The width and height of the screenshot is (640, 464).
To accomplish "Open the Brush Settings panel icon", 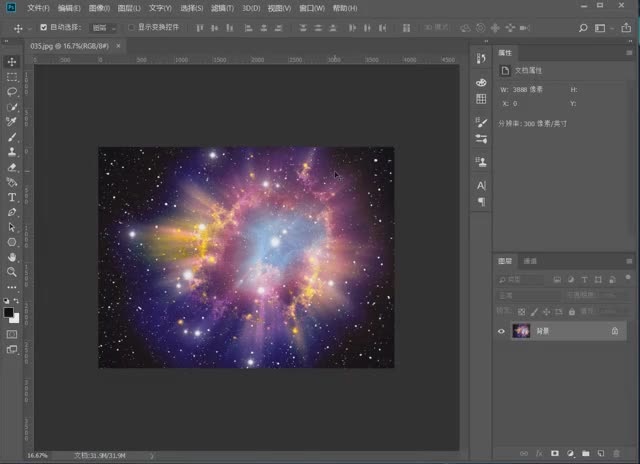I will [x=481, y=139].
